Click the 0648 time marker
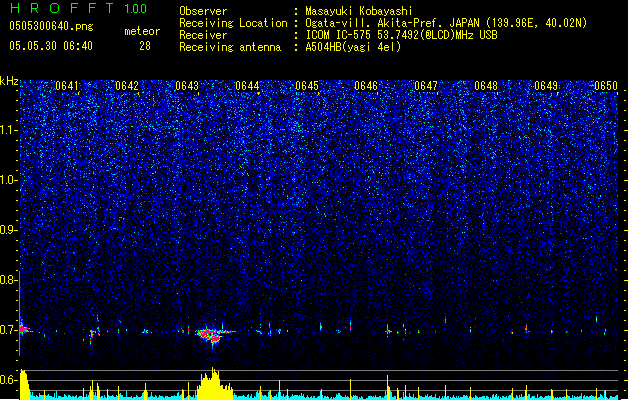Viewport: 629px width, 400px height. pyautogui.click(x=486, y=86)
